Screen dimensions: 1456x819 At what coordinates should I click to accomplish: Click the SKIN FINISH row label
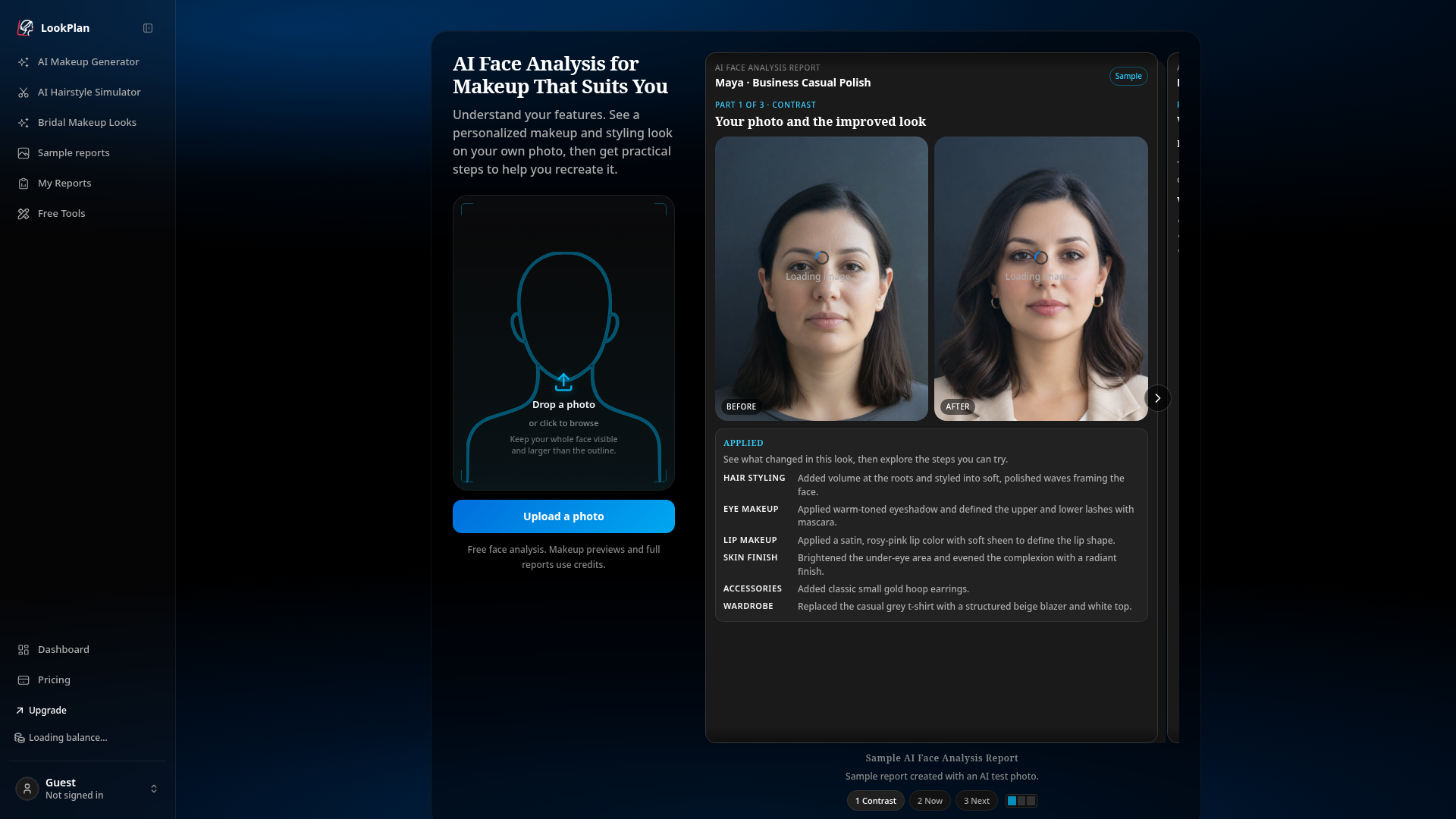tap(750, 557)
